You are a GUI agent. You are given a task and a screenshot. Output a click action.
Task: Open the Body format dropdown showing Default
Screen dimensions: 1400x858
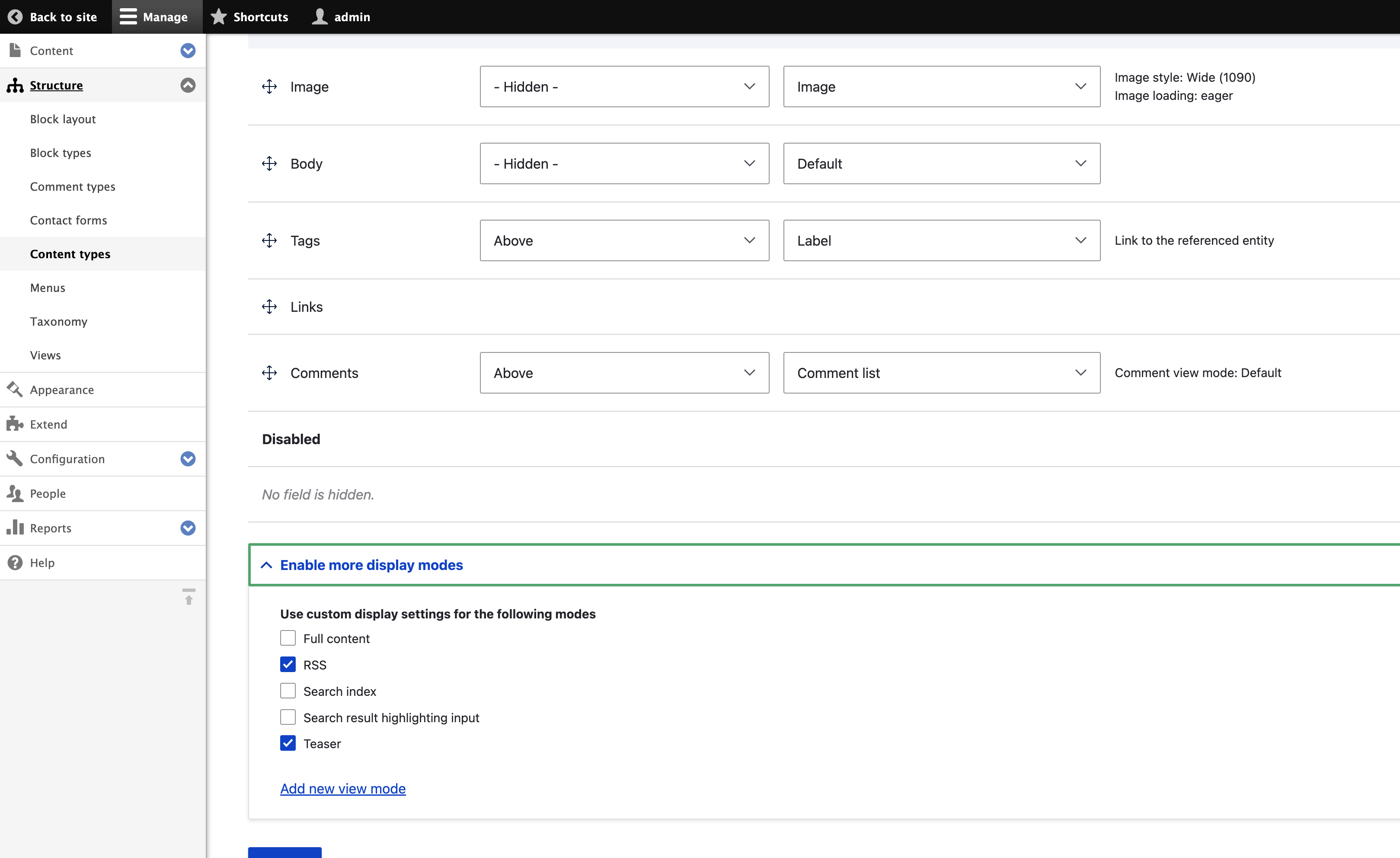click(941, 163)
